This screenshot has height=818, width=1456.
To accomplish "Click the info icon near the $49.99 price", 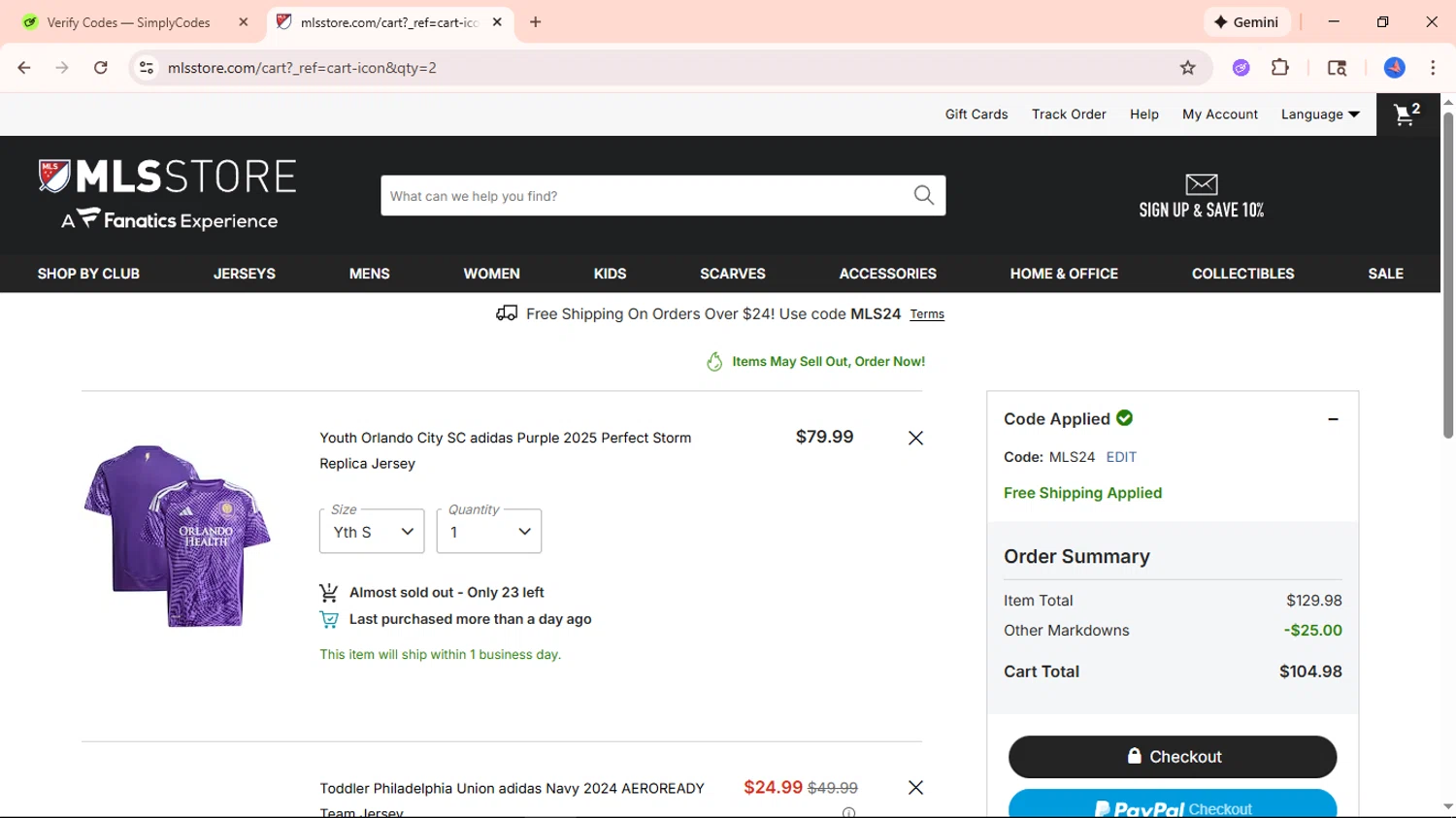I will coord(849,812).
